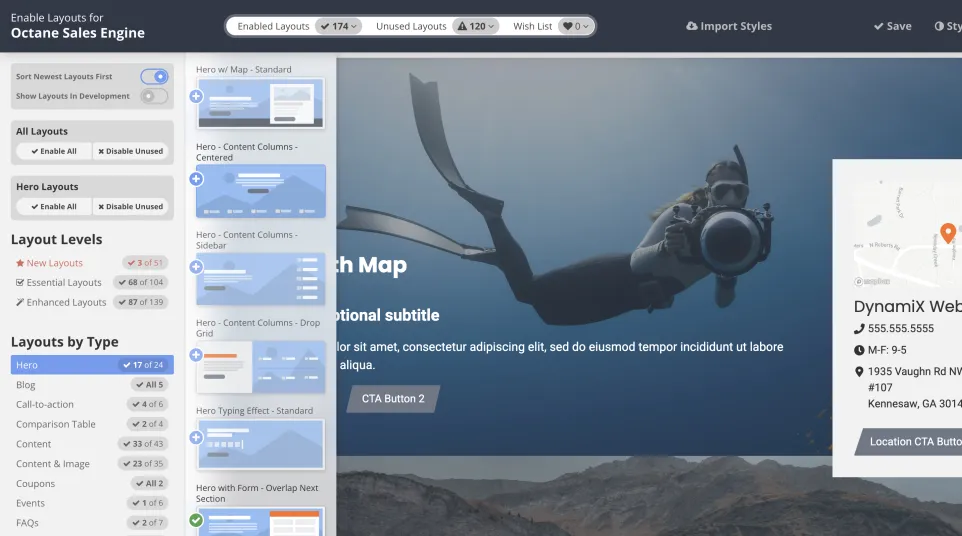Select the Events layout type
Image resolution: width=962 pixels, height=536 pixels.
[92, 503]
